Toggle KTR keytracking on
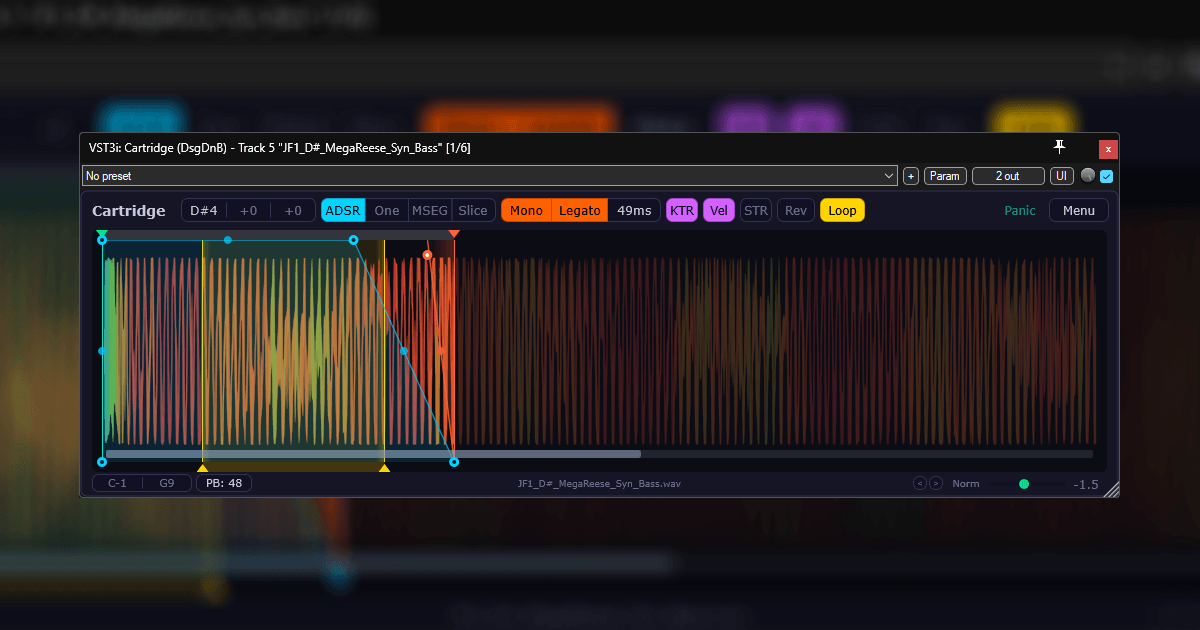 pyautogui.click(x=682, y=210)
